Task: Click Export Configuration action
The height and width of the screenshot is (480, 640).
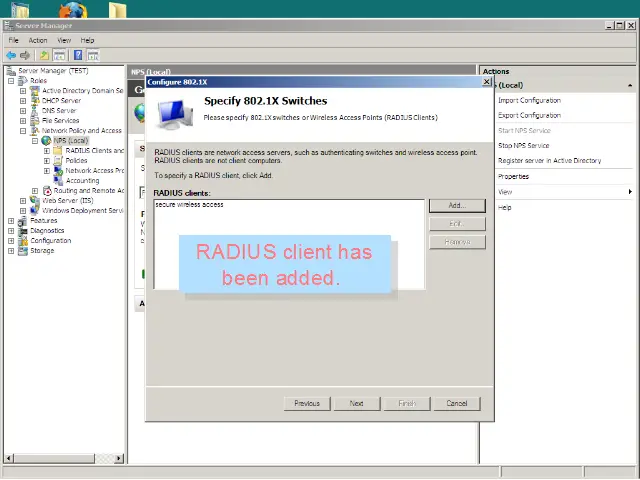Action: [529, 116]
